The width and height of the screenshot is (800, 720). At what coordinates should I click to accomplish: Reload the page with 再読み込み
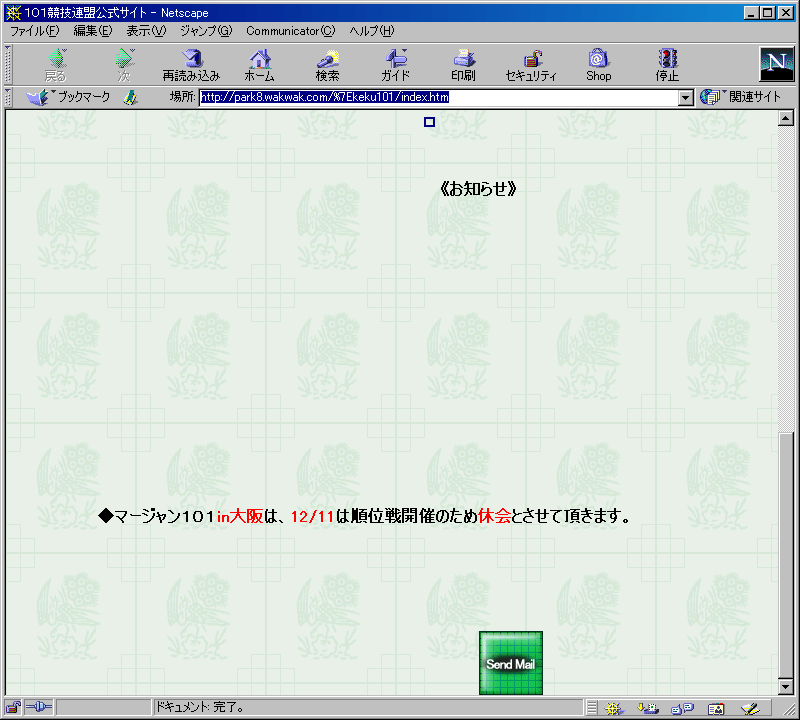click(x=191, y=65)
